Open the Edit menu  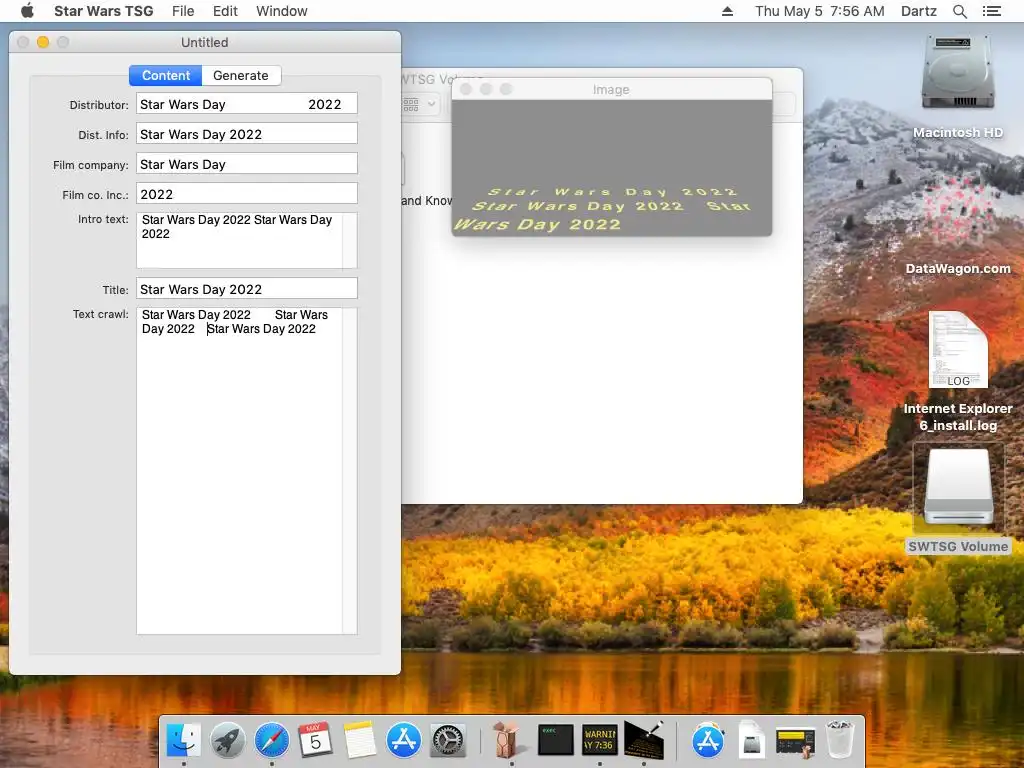[x=225, y=11]
